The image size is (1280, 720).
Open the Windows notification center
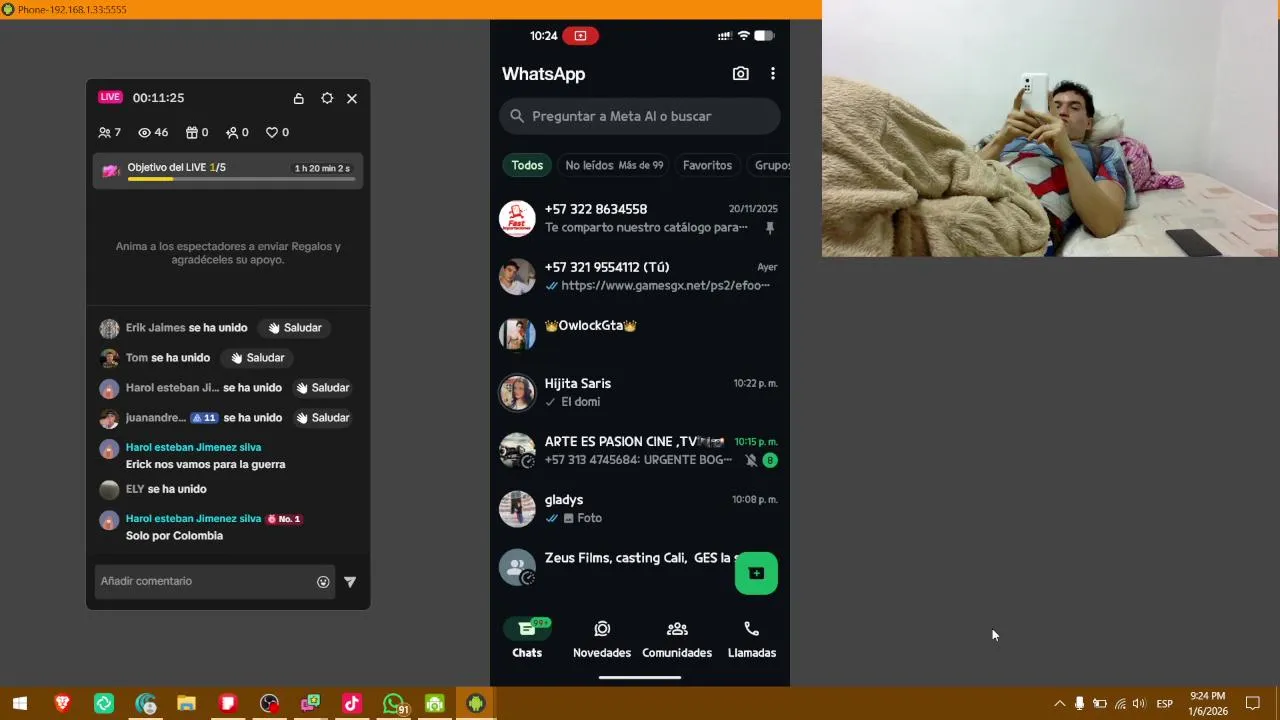[x=1252, y=704]
